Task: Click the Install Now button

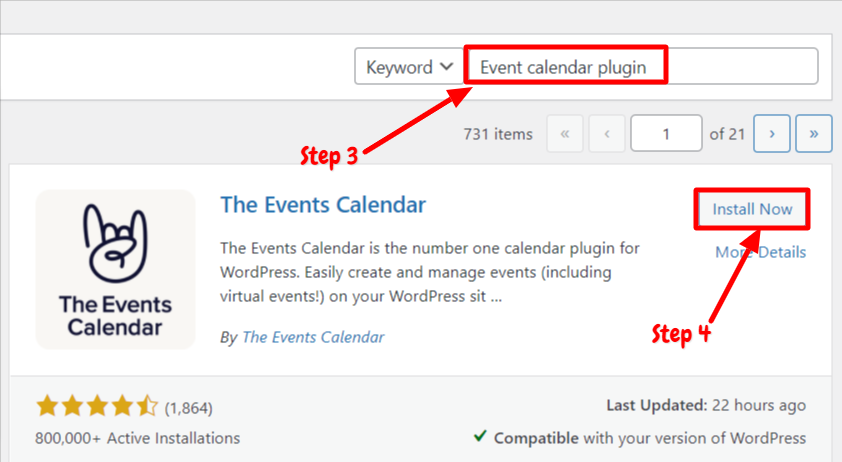Action: pyautogui.click(x=752, y=209)
